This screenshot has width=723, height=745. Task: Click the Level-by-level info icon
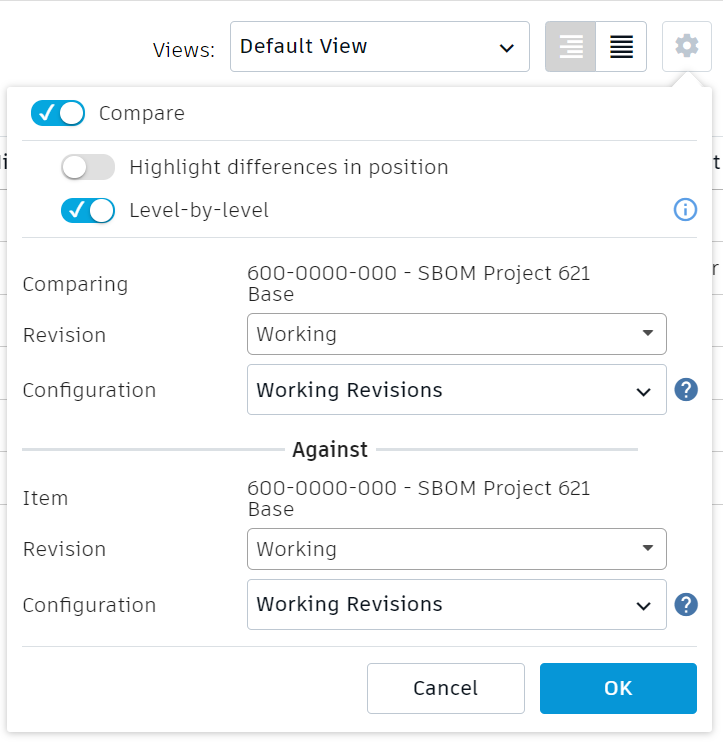click(685, 210)
